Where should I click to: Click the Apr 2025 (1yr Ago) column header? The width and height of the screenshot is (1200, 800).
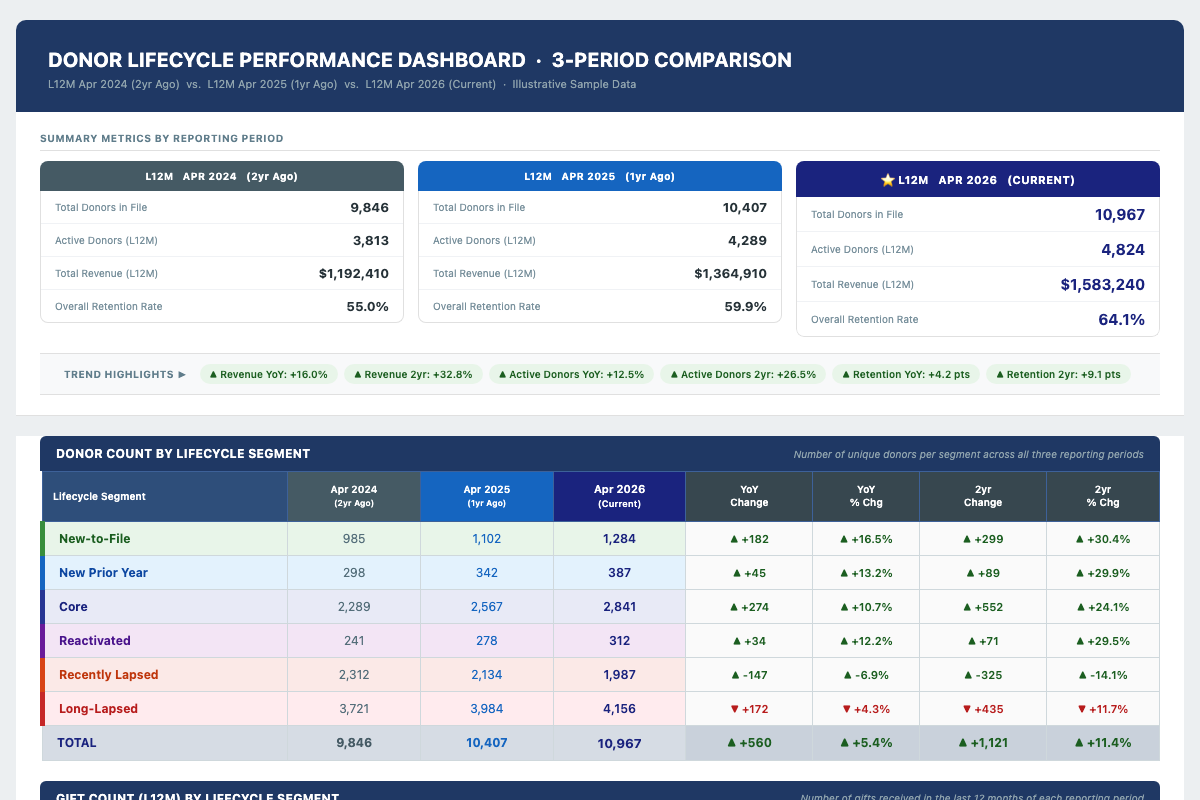tap(487, 496)
